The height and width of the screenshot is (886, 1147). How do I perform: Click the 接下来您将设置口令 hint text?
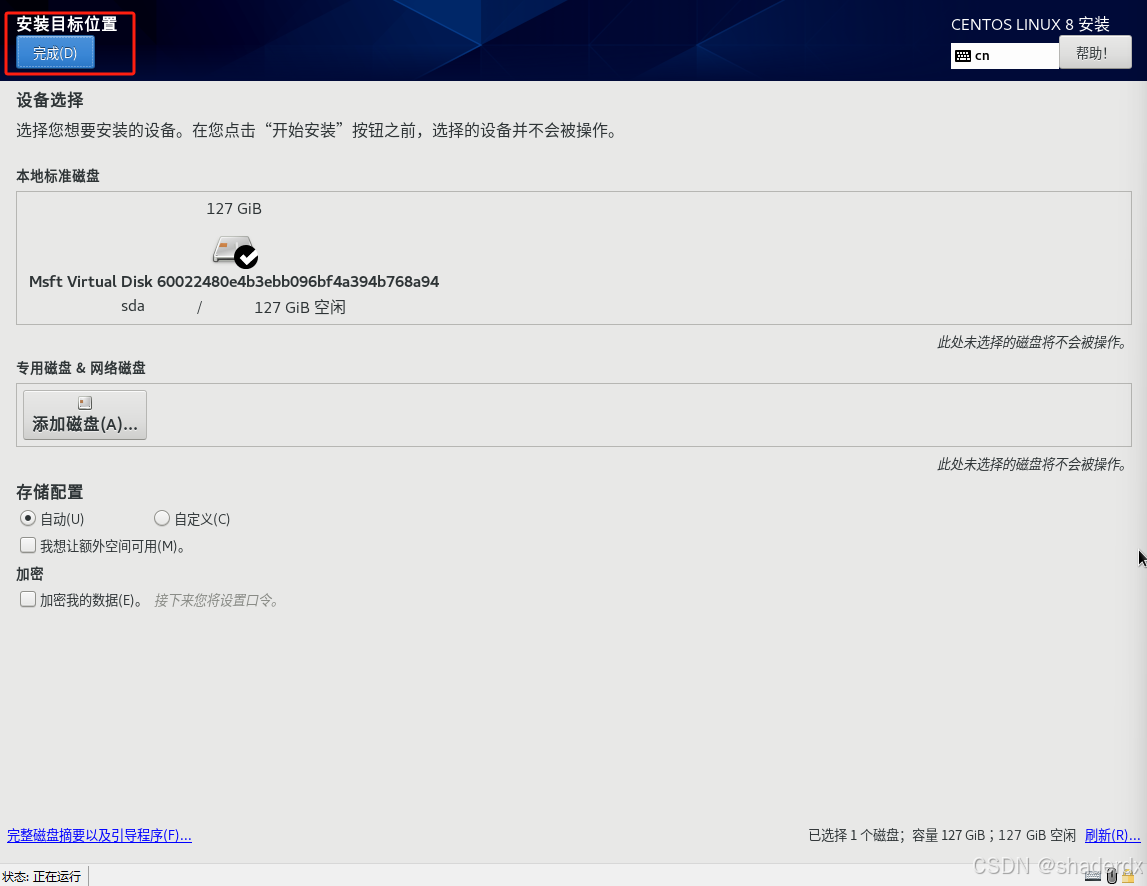(216, 600)
